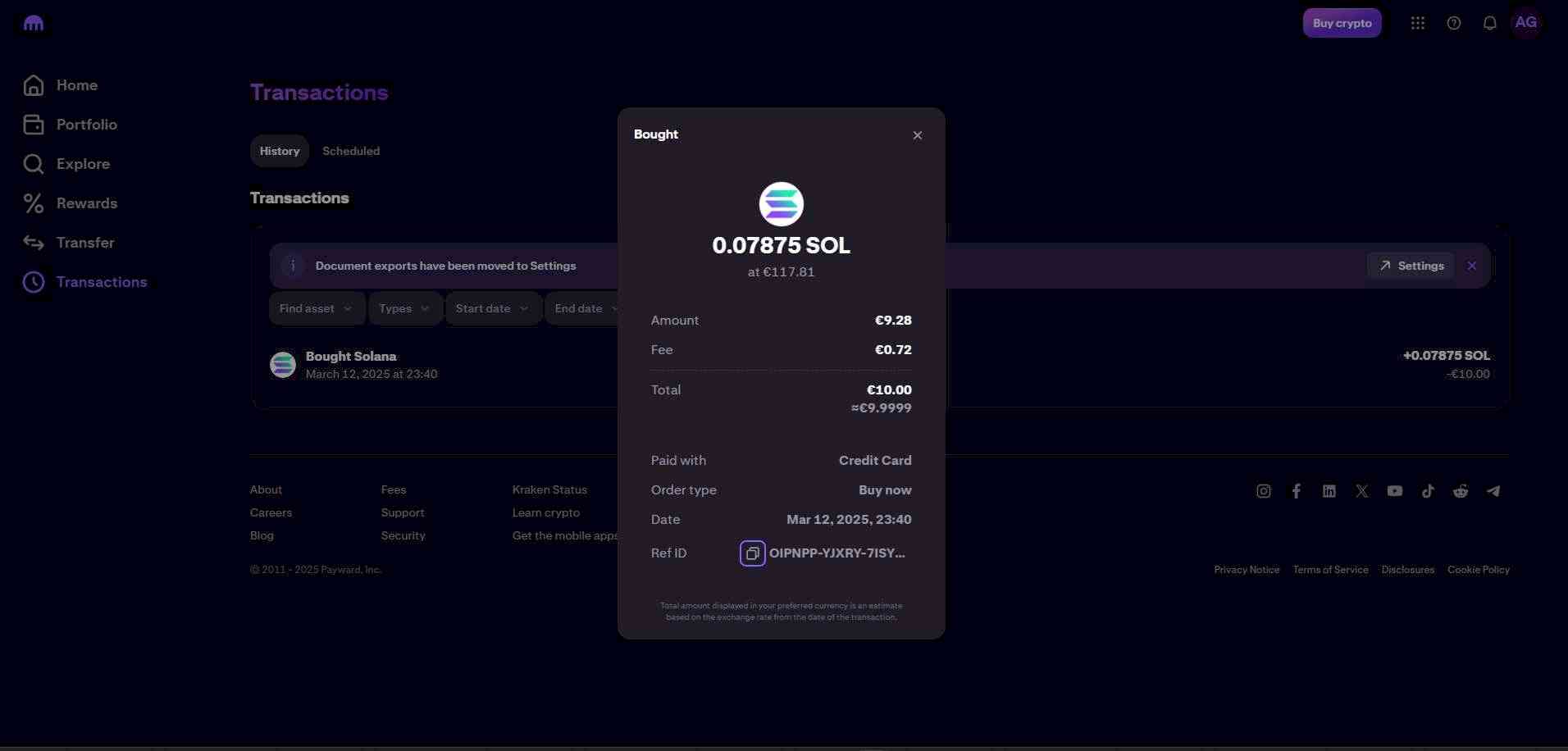Copy the Ref ID with copy icon
This screenshot has height=751, width=1568.
click(752, 553)
